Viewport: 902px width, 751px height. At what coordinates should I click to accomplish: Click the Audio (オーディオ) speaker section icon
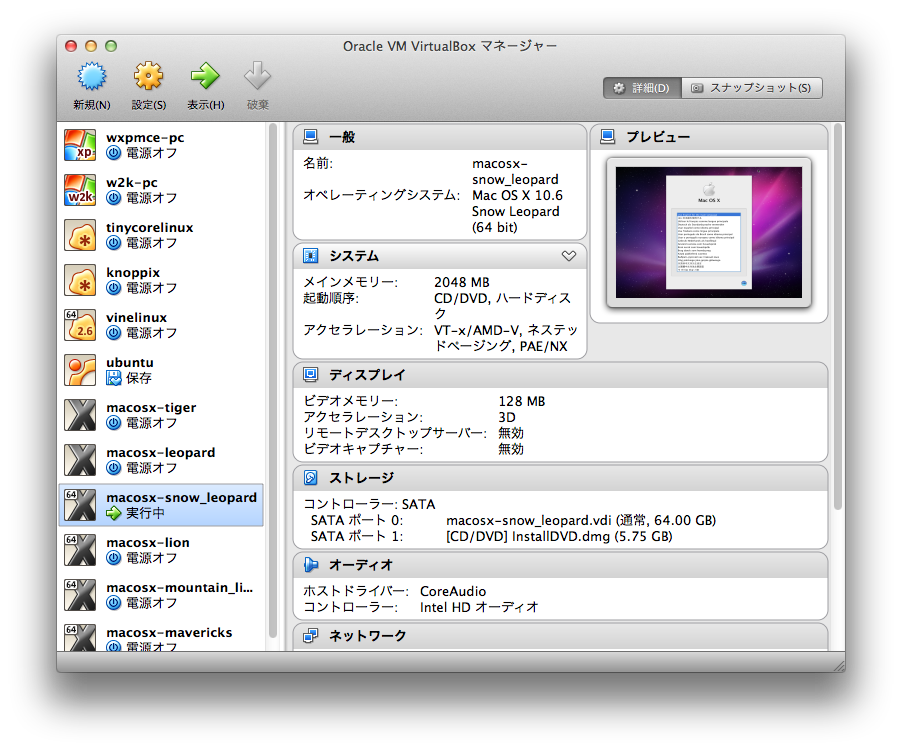click(x=311, y=565)
